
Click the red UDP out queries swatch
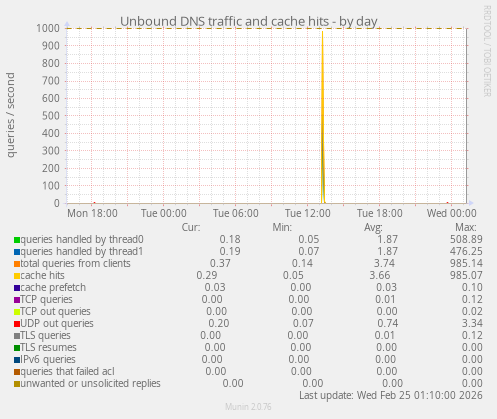17,324
